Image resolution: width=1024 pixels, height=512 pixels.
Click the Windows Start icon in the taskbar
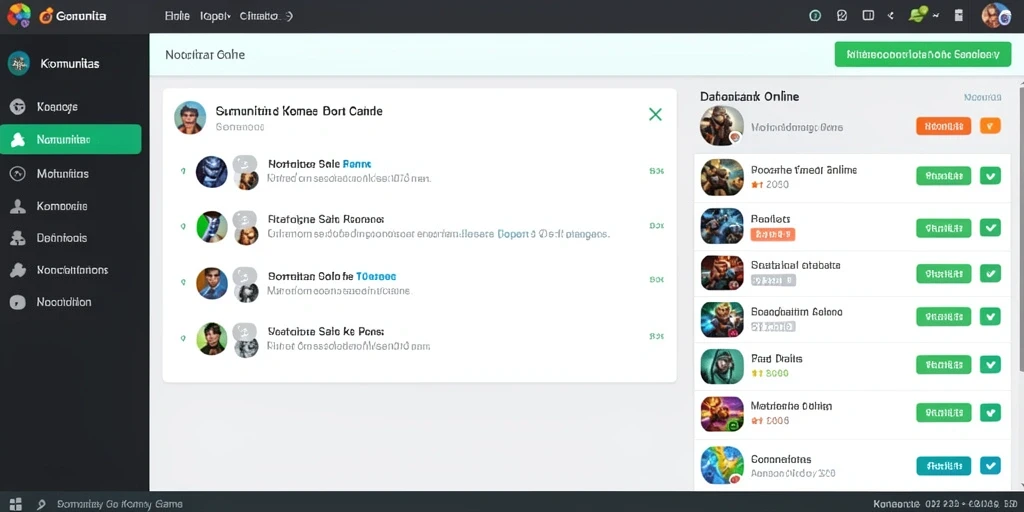coord(15,504)
